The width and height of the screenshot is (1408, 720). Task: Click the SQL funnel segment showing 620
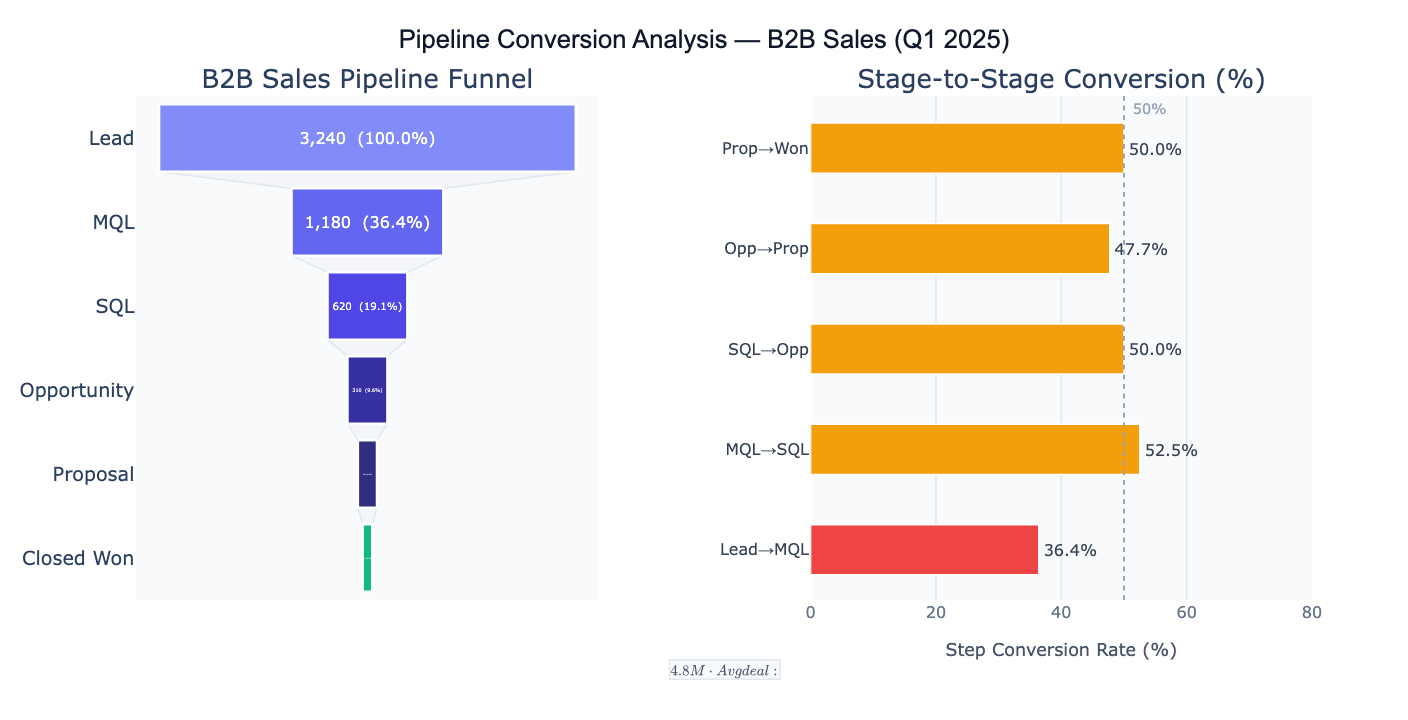click(x=367, y=306)
